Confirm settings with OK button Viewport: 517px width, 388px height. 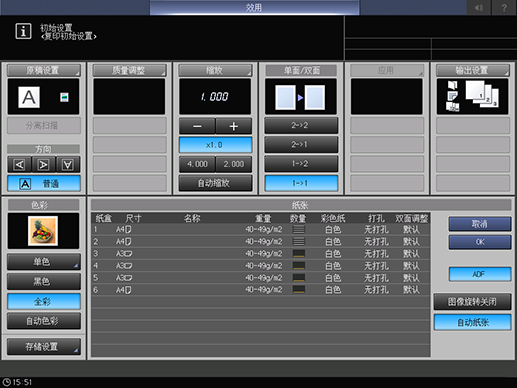(480, 242)
